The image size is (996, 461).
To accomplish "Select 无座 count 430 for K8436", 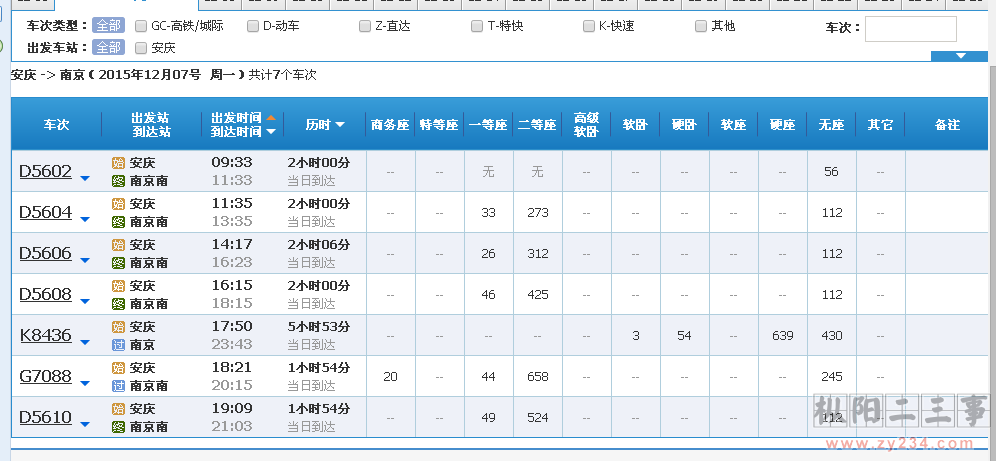I will tap(831, 335).
